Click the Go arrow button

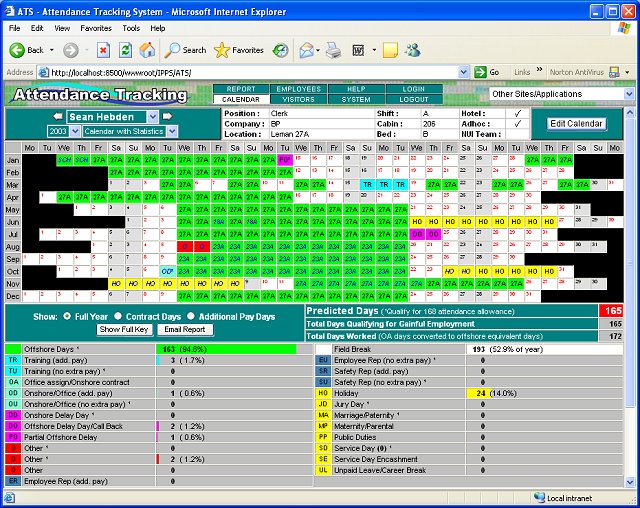[480, 72]
